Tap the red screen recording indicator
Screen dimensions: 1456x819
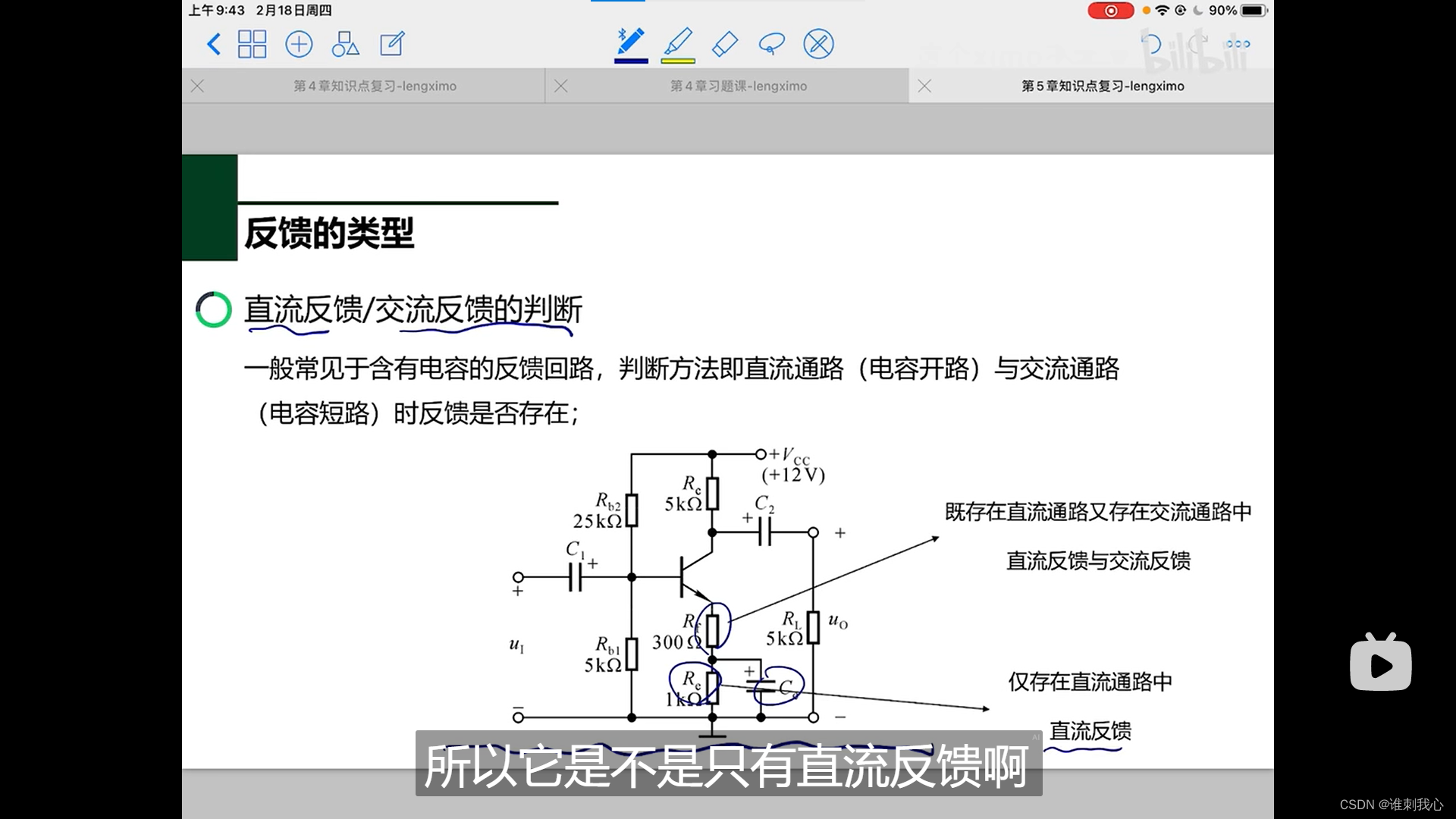[x=1110, y=11]
